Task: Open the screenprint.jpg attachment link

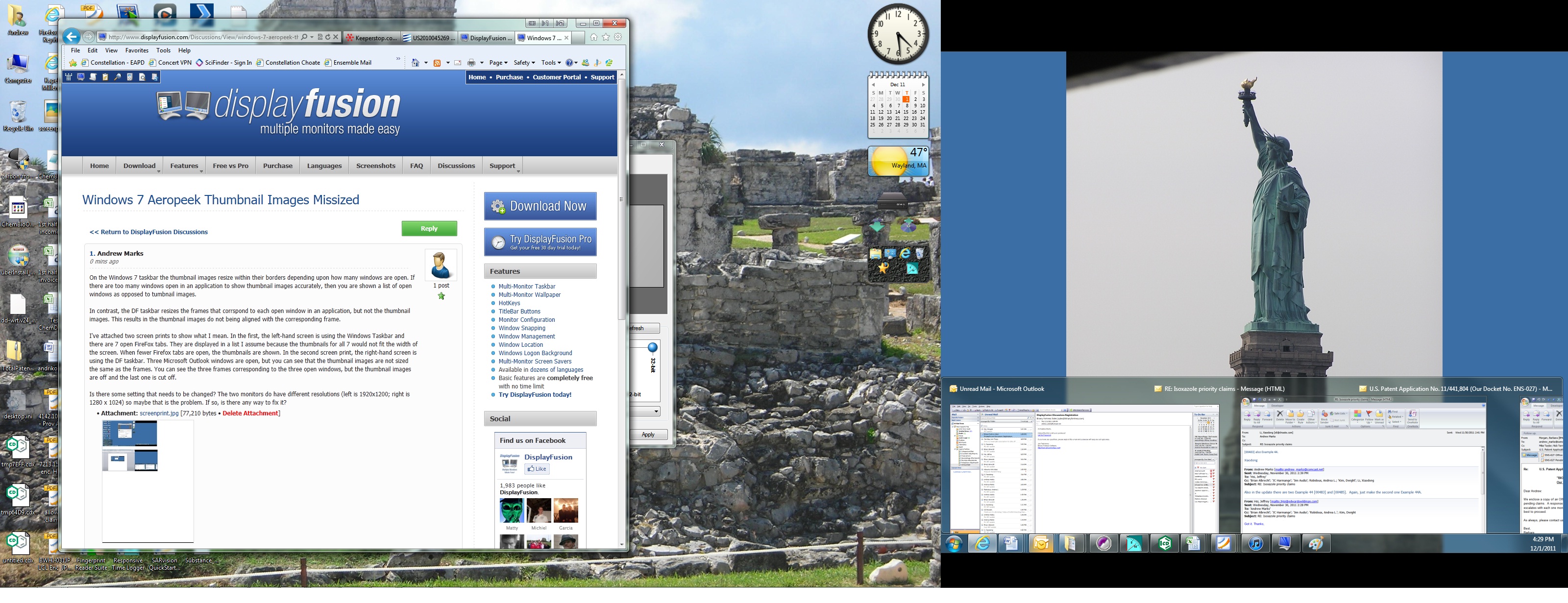Action: coord(159,413)
